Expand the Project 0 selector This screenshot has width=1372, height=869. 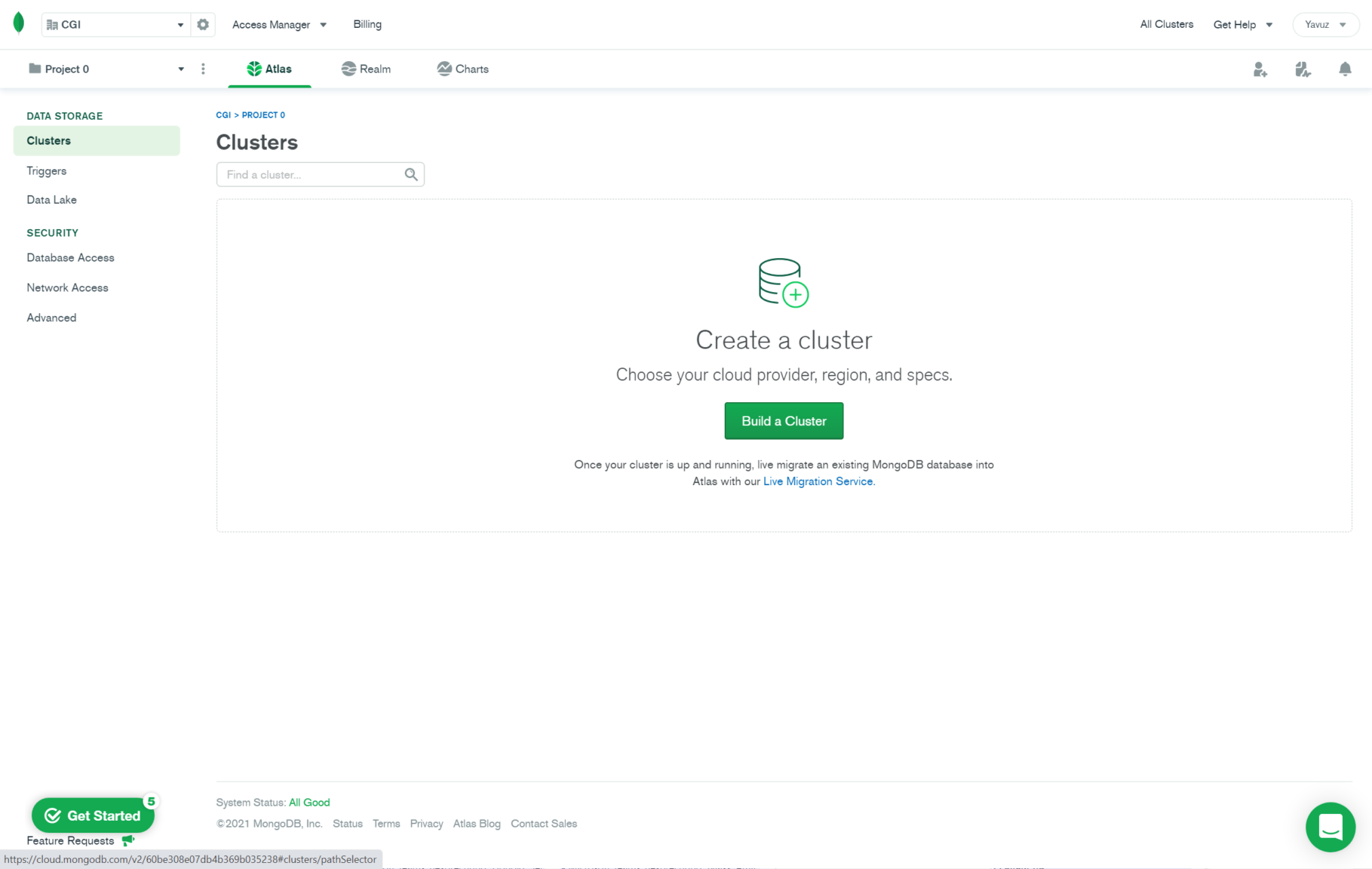(x=106, y=69)
